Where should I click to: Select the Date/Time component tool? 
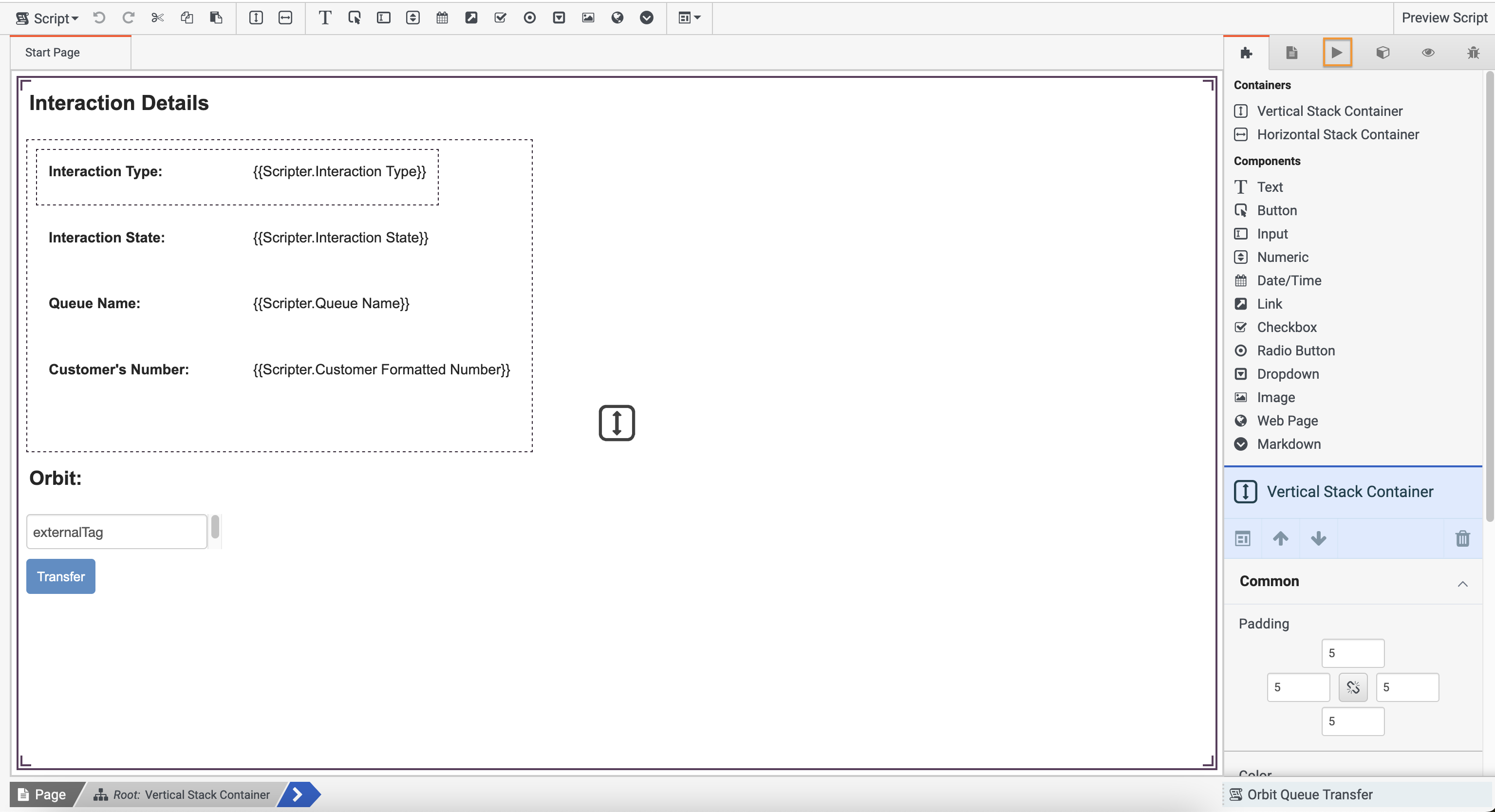(442, 18)
